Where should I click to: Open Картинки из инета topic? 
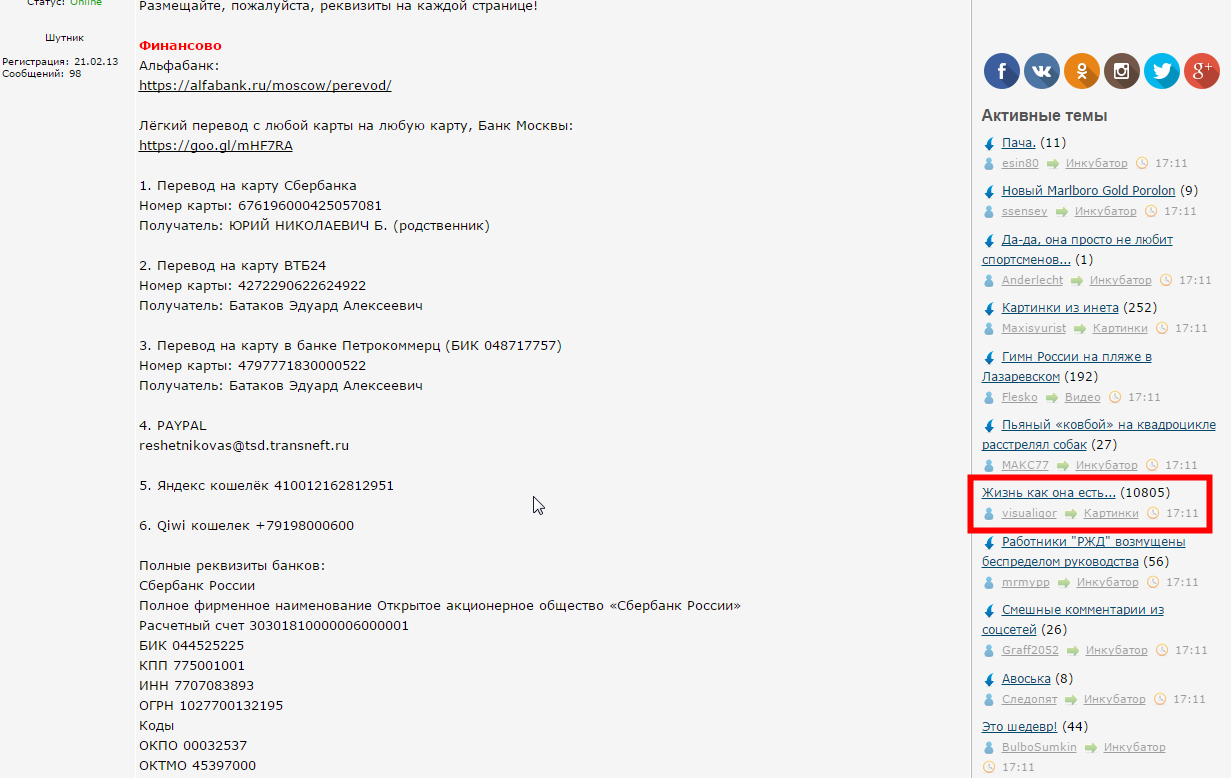(1060, 308)
